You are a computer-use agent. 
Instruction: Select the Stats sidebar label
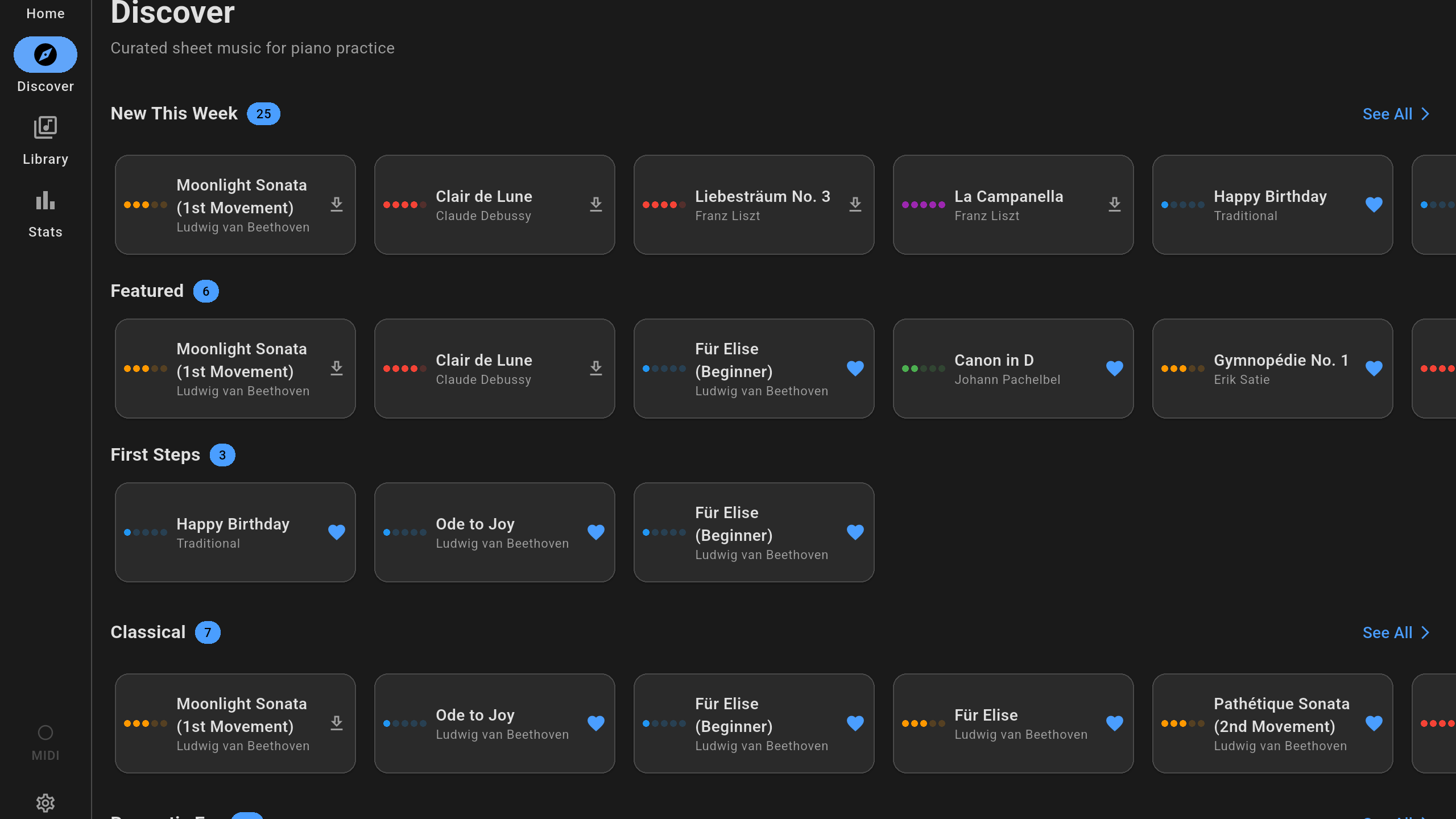tap(45, 232)
